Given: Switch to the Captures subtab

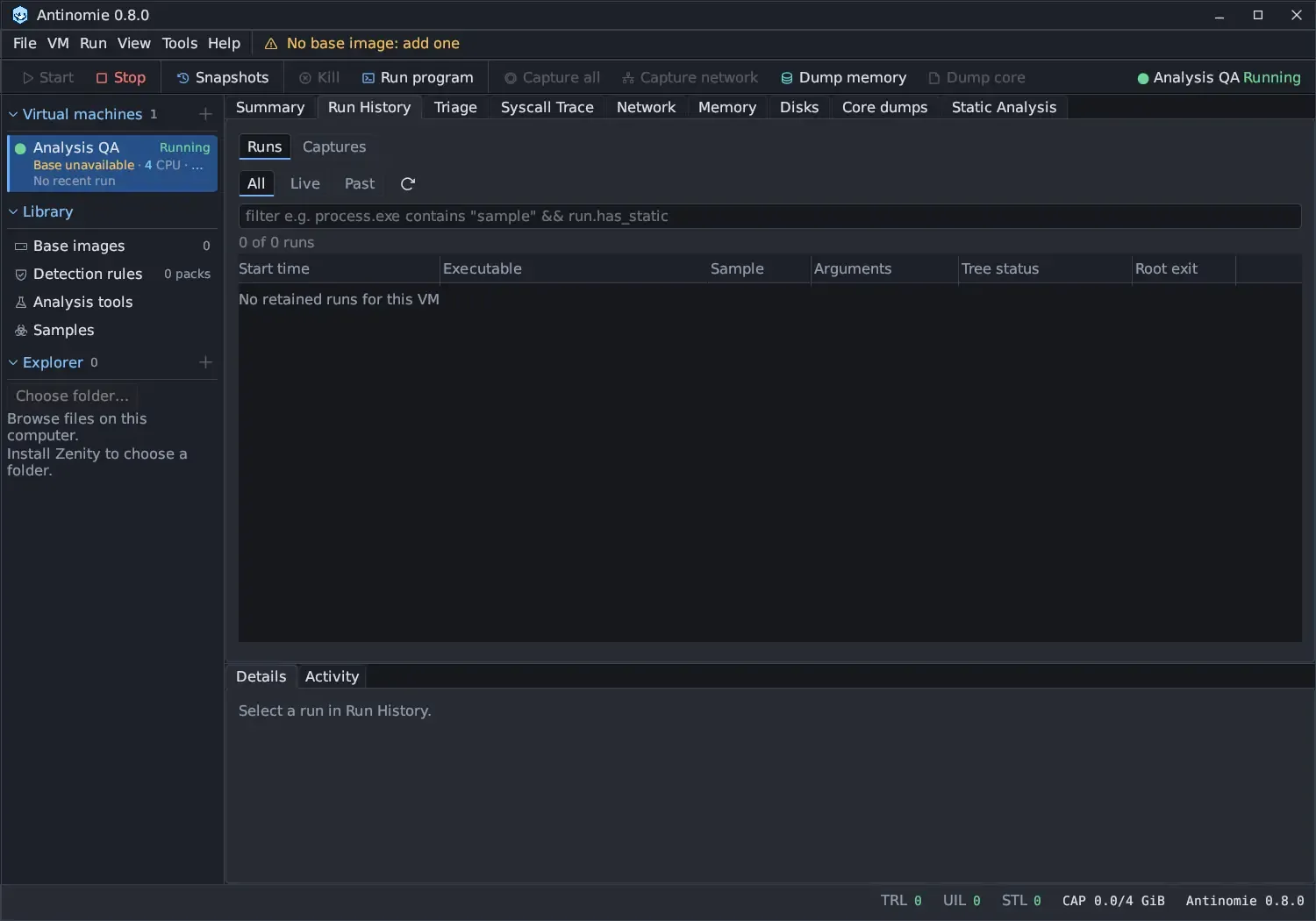Looking at the screenshot, I should (x=334, y=146).
